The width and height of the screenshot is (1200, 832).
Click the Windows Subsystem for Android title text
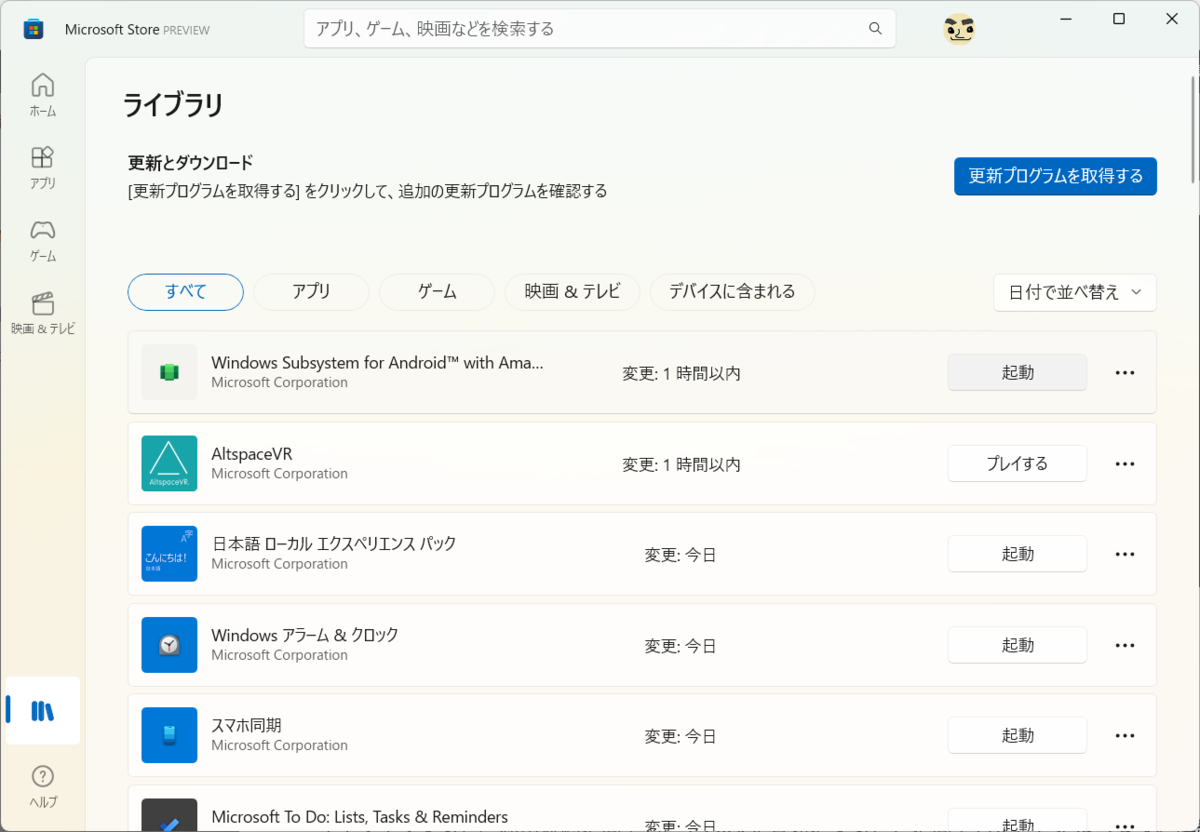[x=377, y=363]
